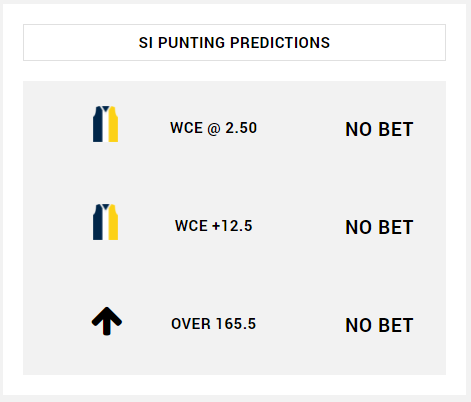Open the WCE +12.5 line prediction
The image size is (471, 402).
[214, 226]
